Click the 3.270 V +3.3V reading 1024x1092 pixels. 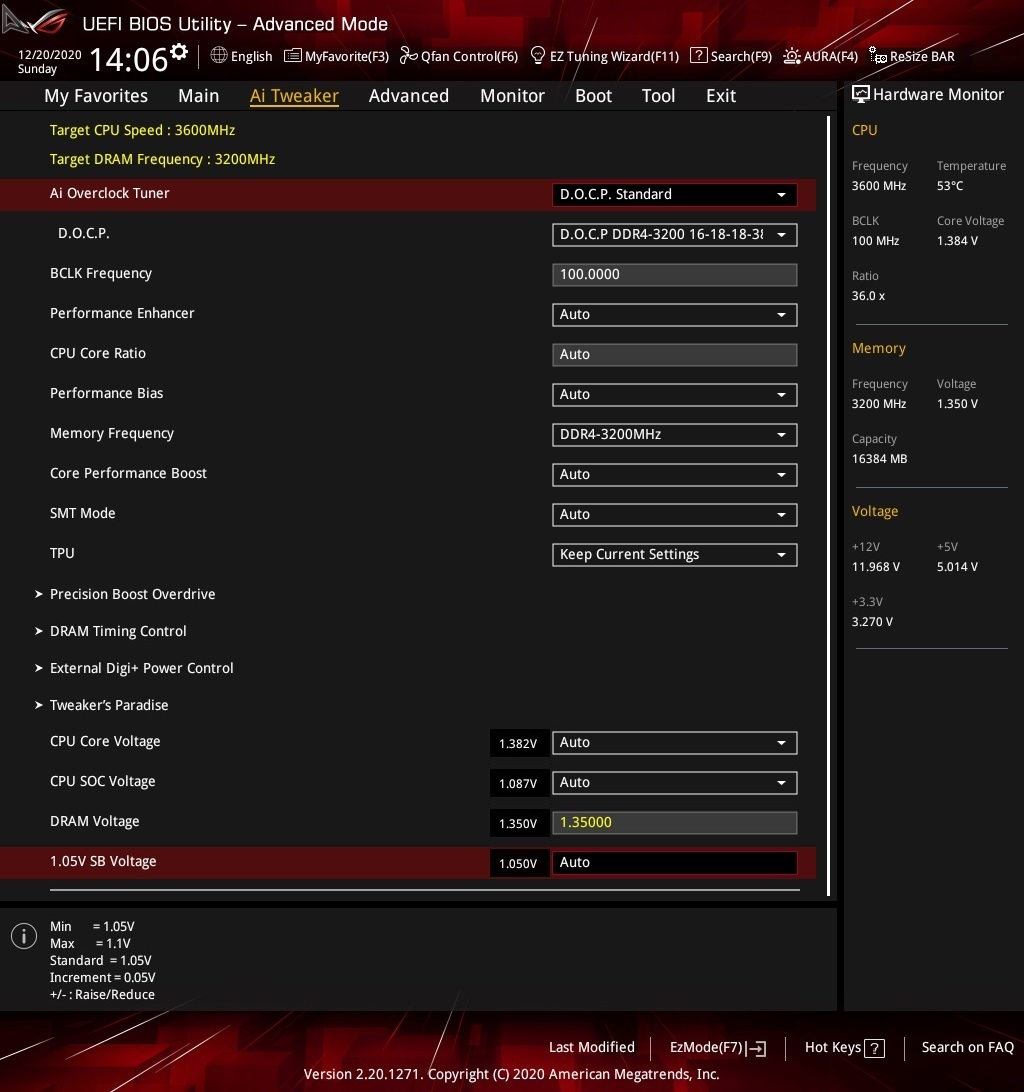(x=872, y=622)
